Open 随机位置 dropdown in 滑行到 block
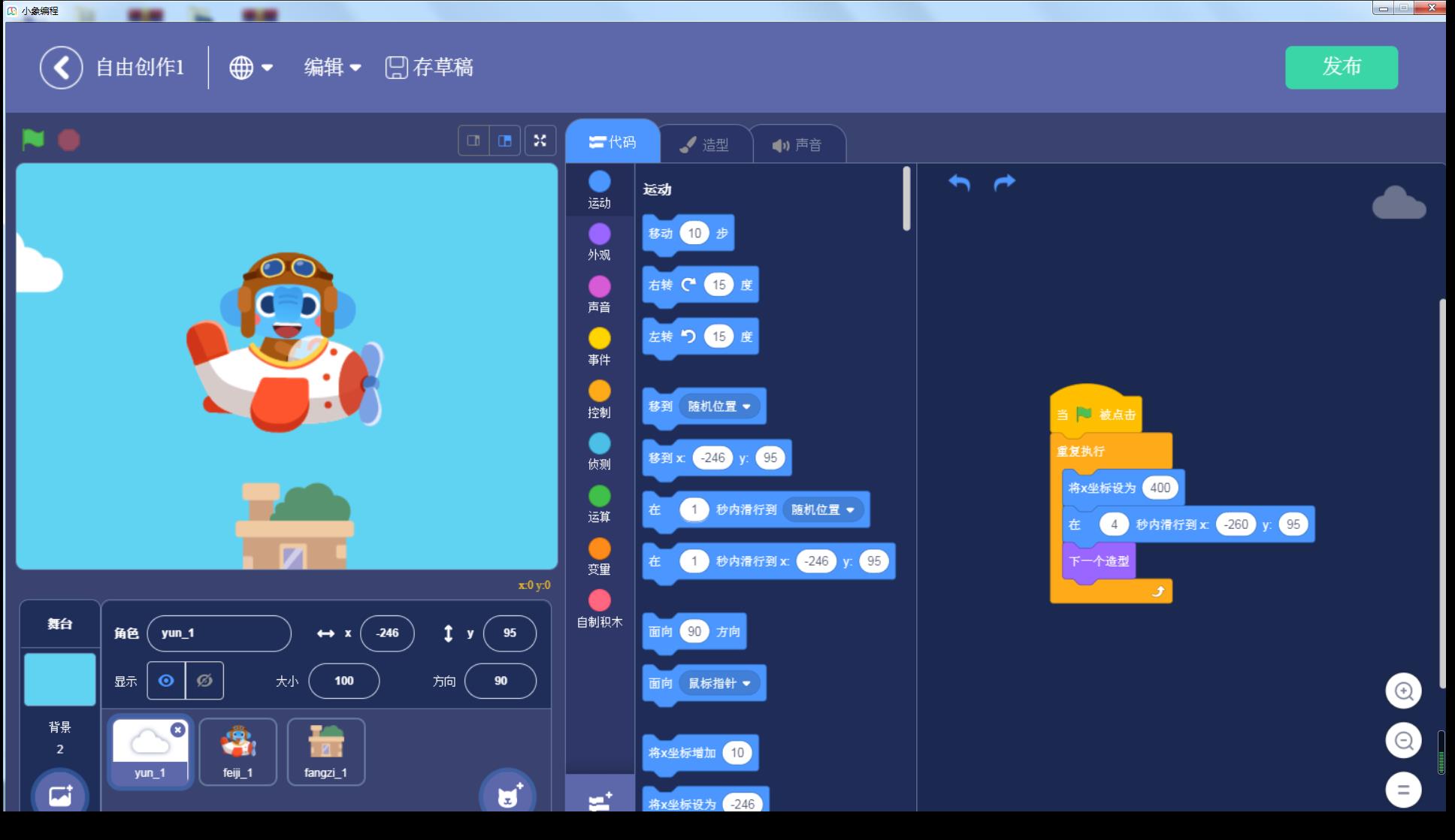 [823, 509]
